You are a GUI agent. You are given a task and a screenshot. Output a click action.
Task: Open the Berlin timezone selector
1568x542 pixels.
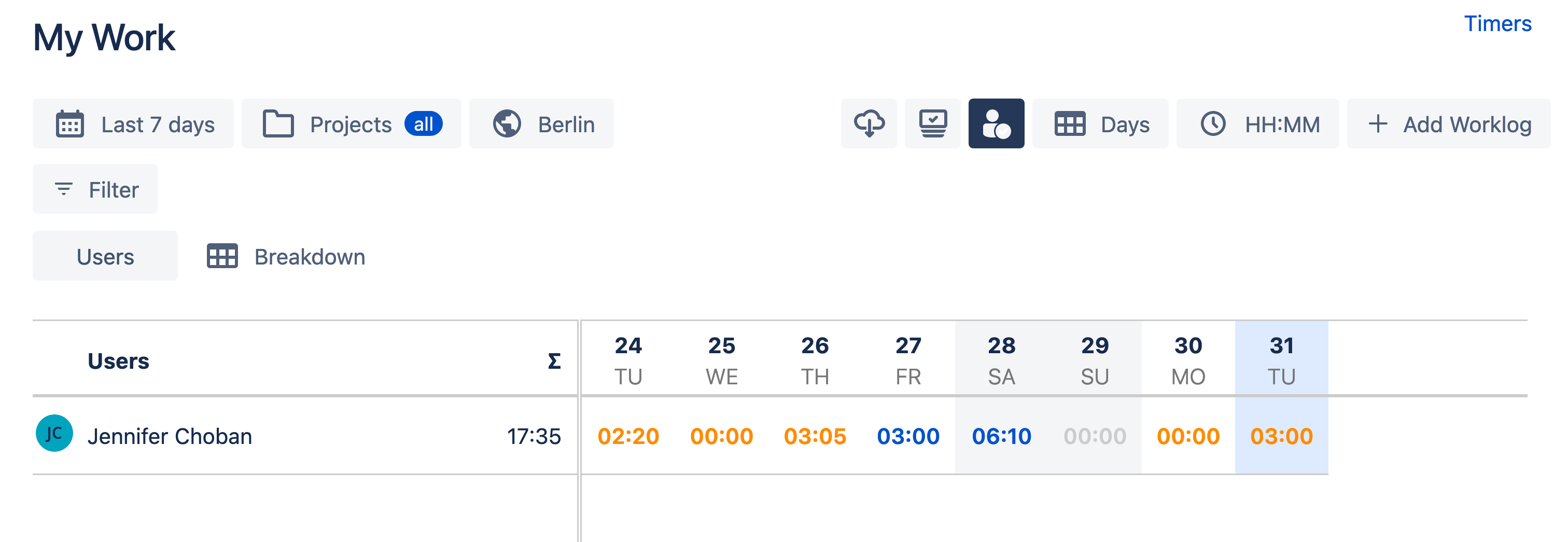[x=541, y=123]
